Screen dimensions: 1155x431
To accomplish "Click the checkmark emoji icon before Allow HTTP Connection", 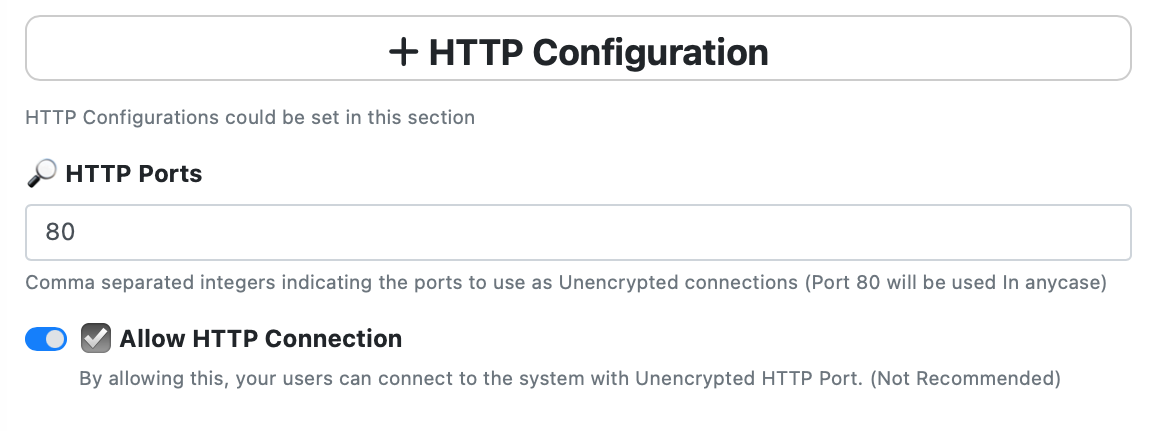I will [x=96, y=338].
